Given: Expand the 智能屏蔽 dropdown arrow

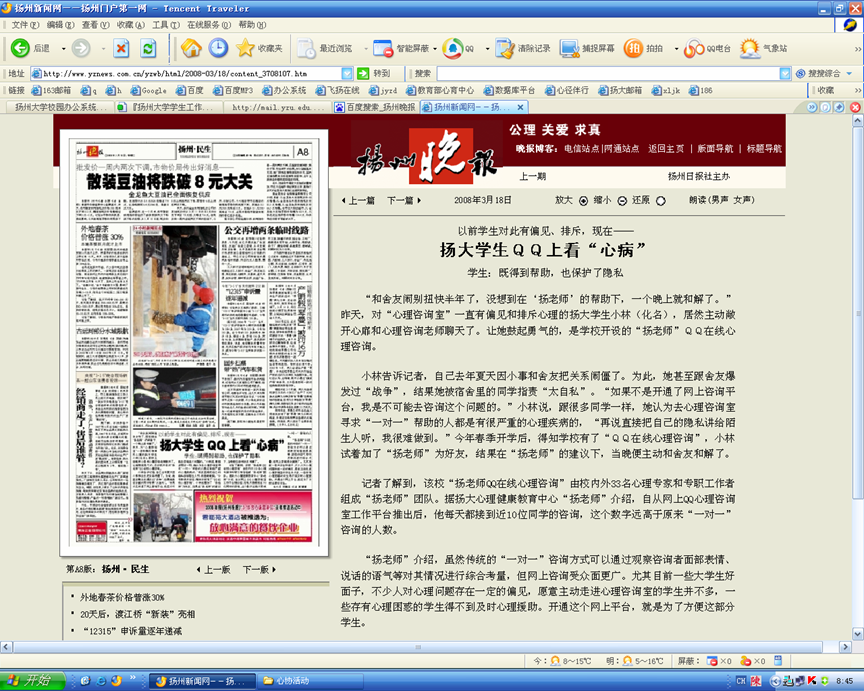Looking at the screenshot, I should (x=435, y=48).
